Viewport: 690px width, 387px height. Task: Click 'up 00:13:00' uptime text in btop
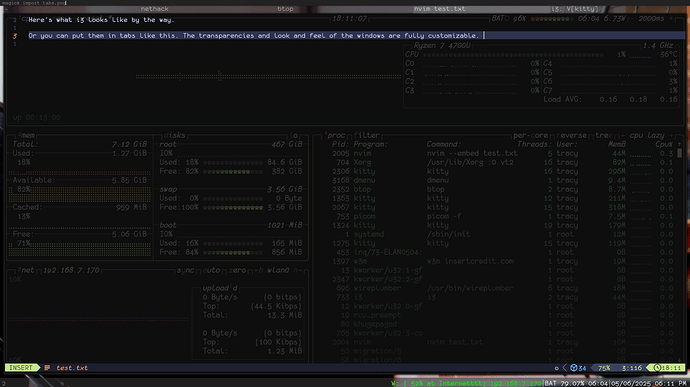(37, 118)
